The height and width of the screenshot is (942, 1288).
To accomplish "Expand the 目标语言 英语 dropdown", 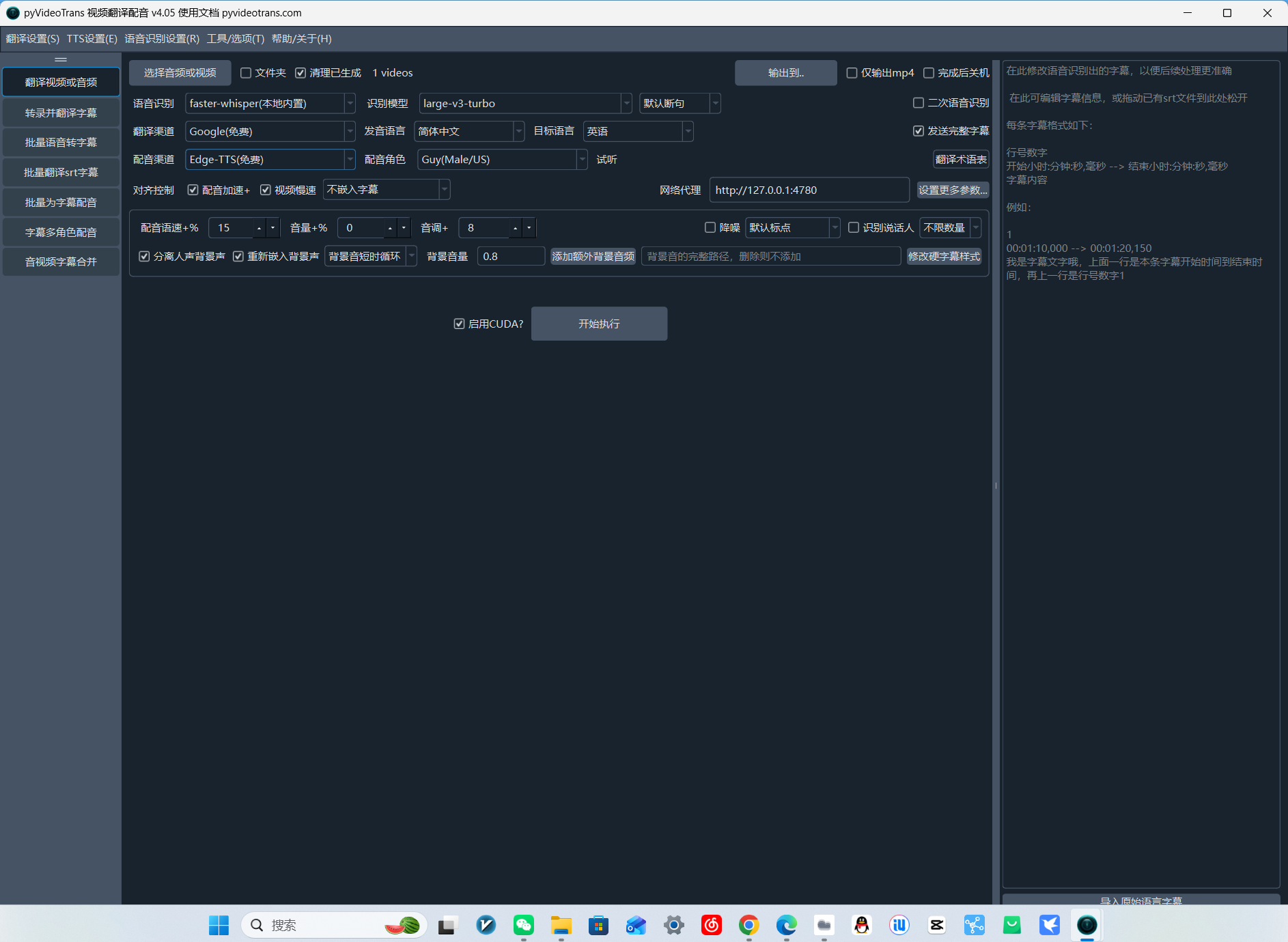I will (x=638, y=131).
